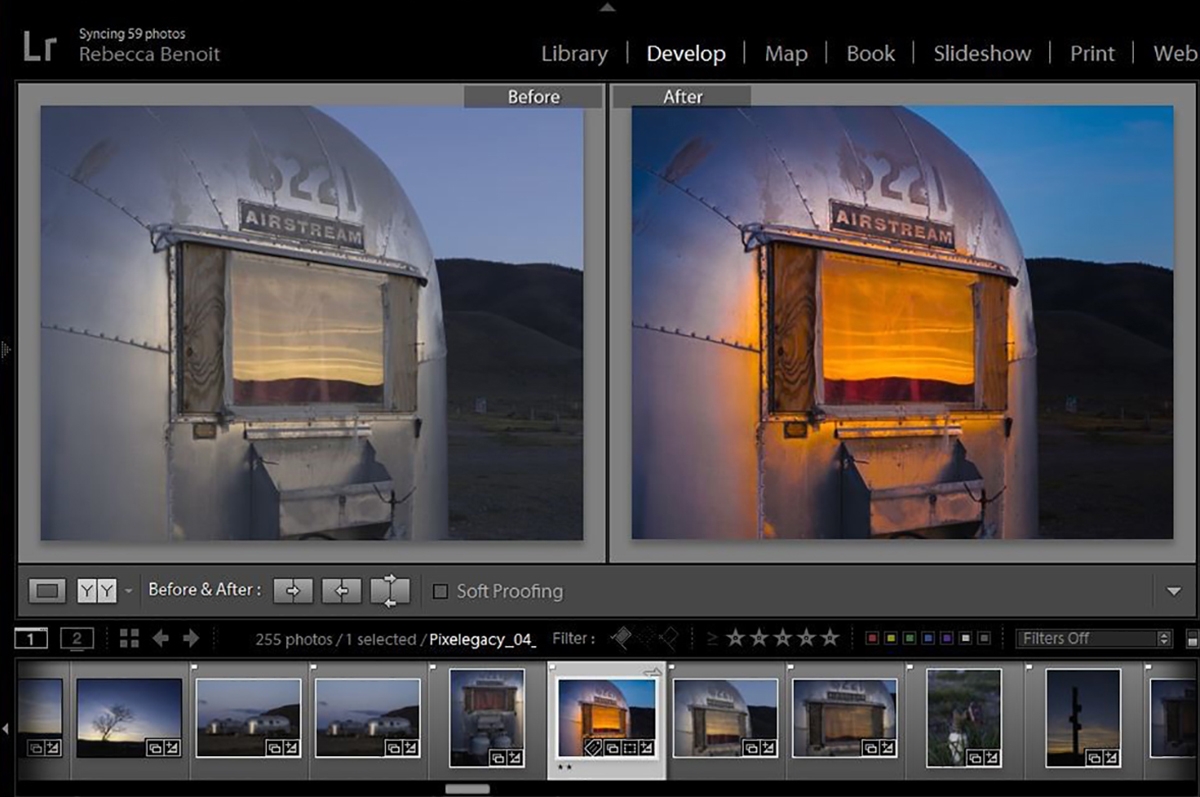Toggle Before/After YY view mode

point(97,591)
